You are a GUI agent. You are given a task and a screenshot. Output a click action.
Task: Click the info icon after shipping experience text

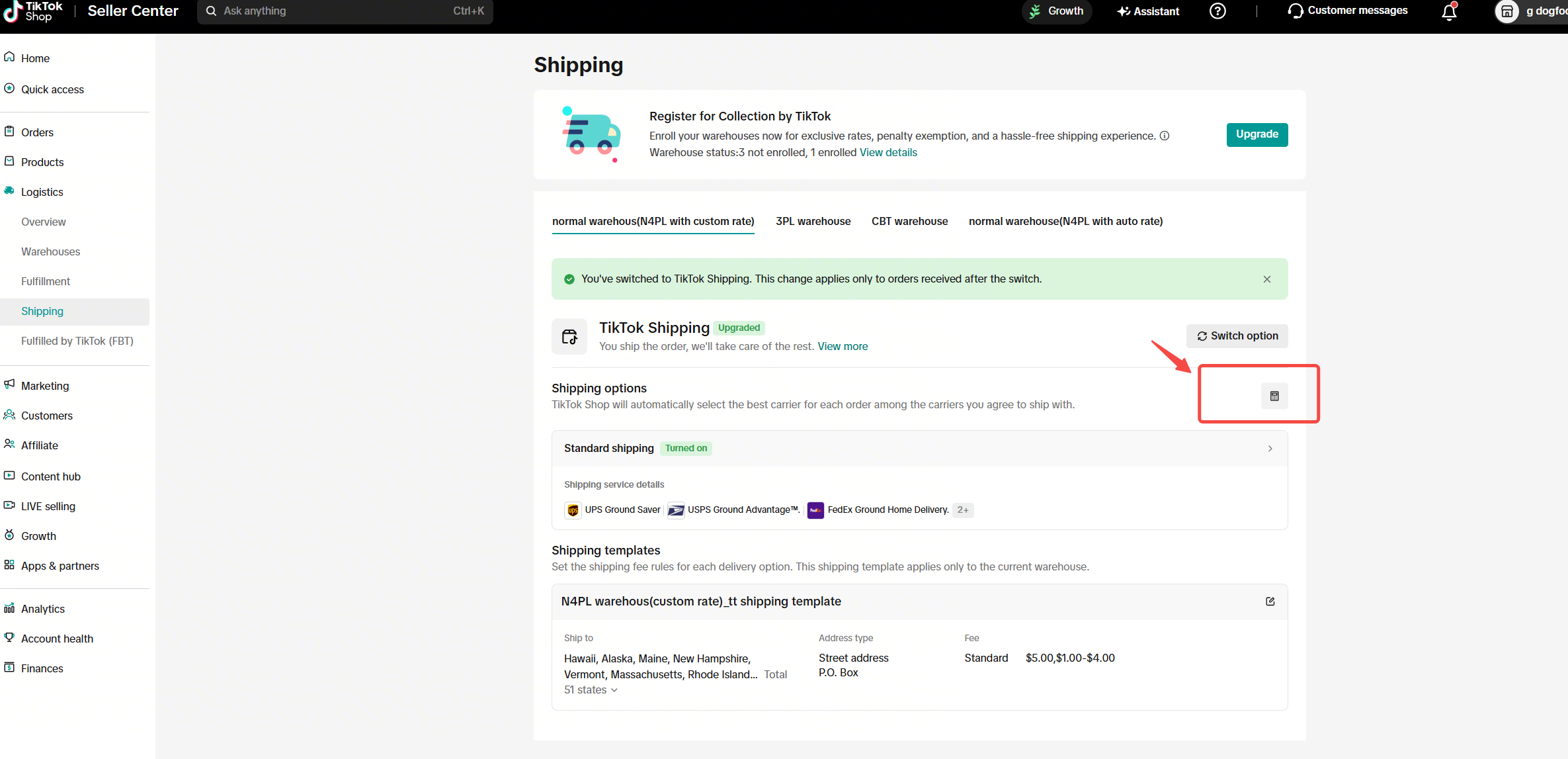click(x=1165, y=136)
